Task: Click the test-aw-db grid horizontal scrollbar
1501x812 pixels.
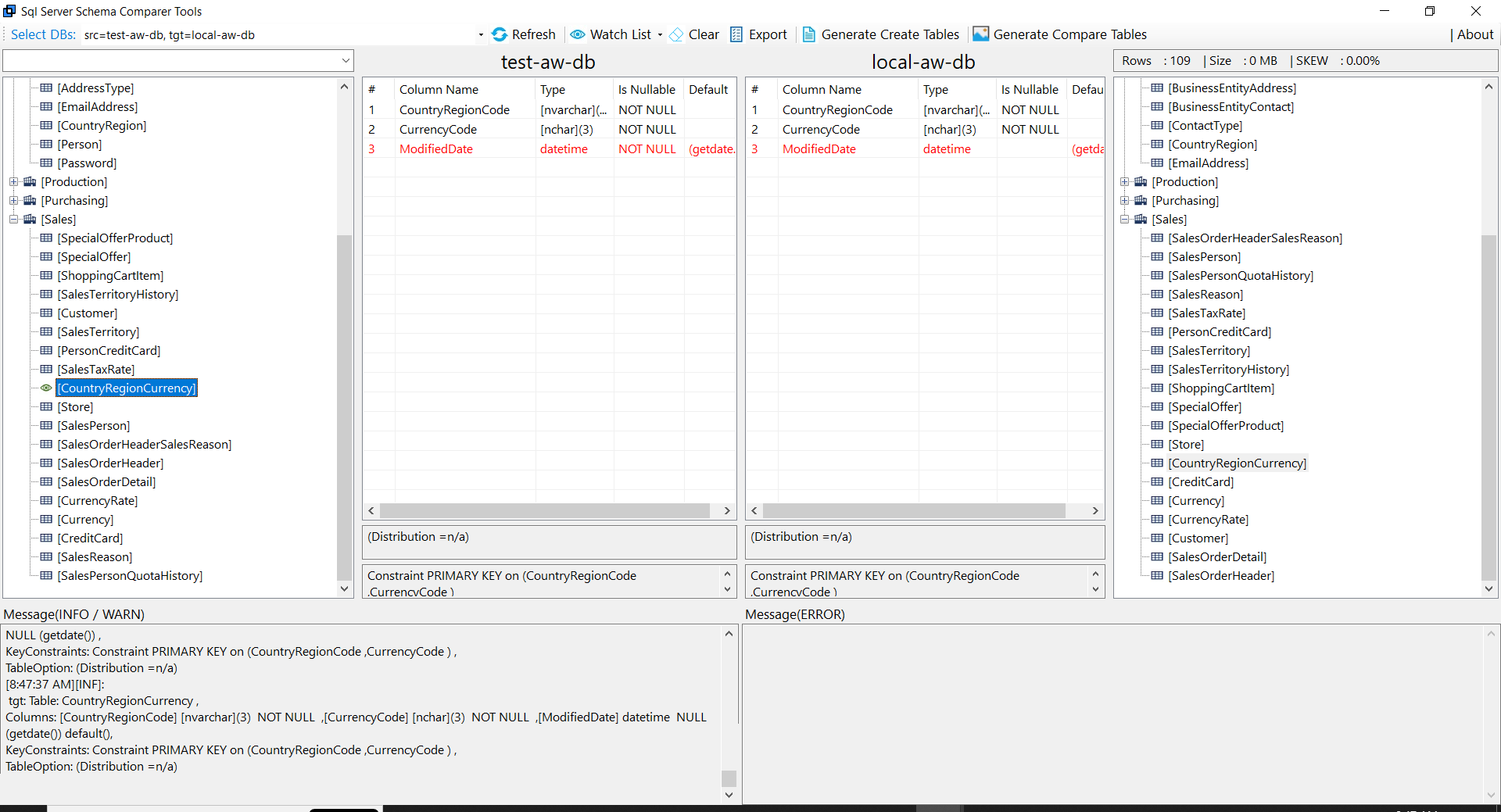Action: coord(545,510)
